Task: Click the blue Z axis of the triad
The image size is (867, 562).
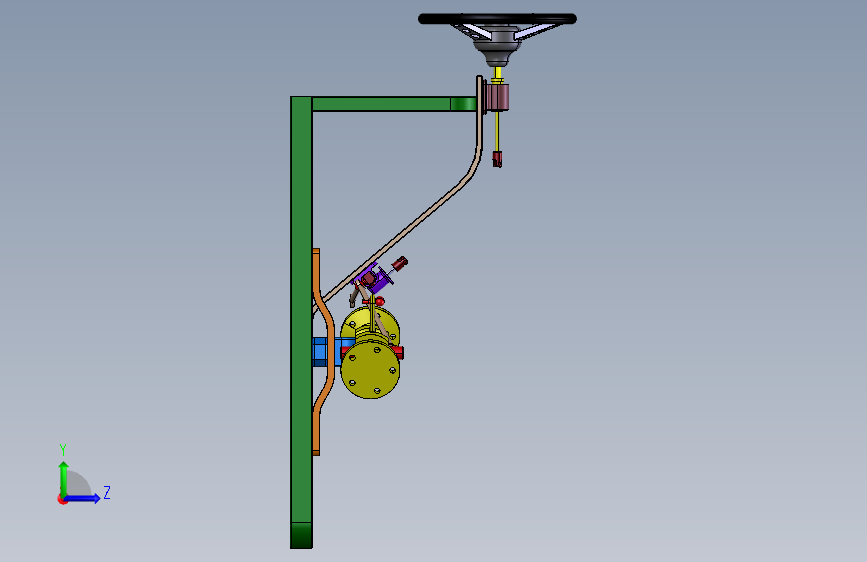Action: [82, 498]
